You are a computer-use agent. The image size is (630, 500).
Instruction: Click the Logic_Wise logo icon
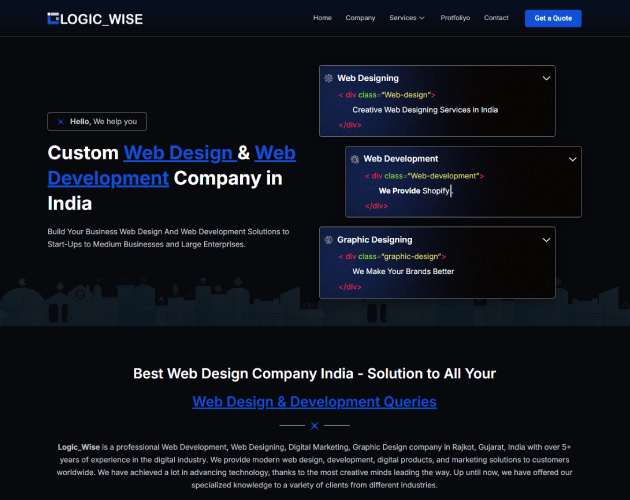pyautogui.click(x=53, y=18)
